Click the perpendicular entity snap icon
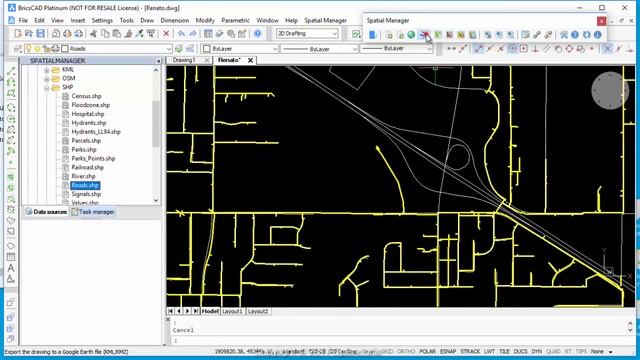 535,49
